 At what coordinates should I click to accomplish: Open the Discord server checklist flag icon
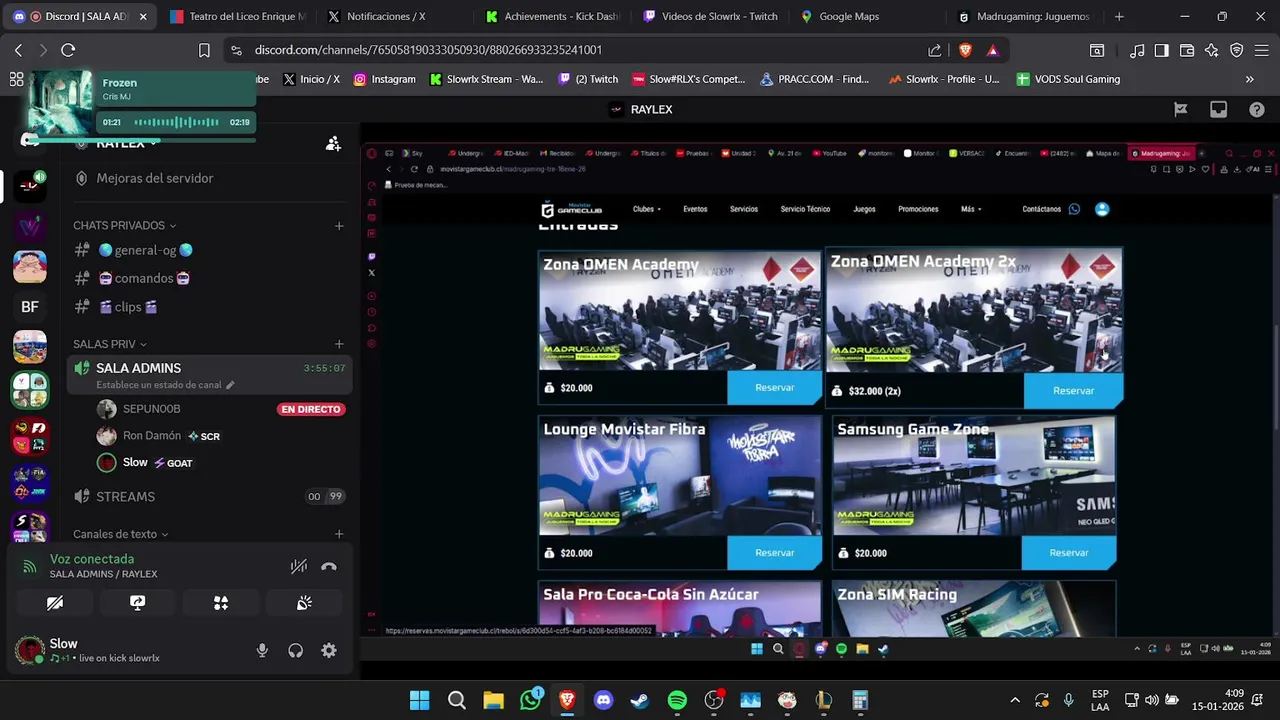tap(1180, 110)
